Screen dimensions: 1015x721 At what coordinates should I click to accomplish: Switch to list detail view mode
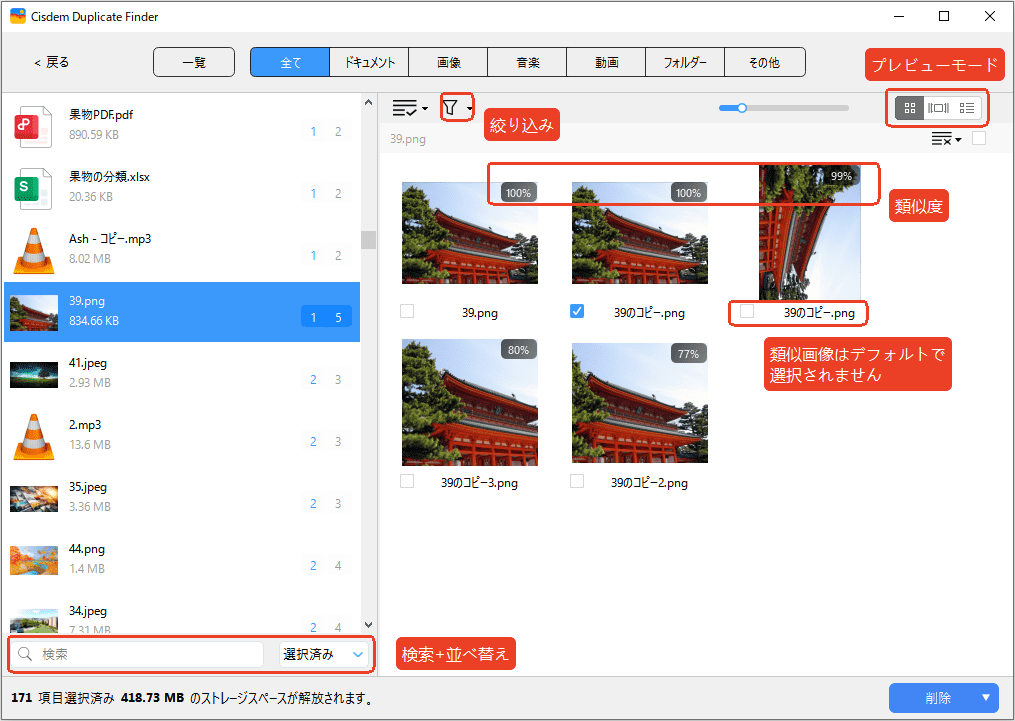pyautogui.click(x=966, y=107)
